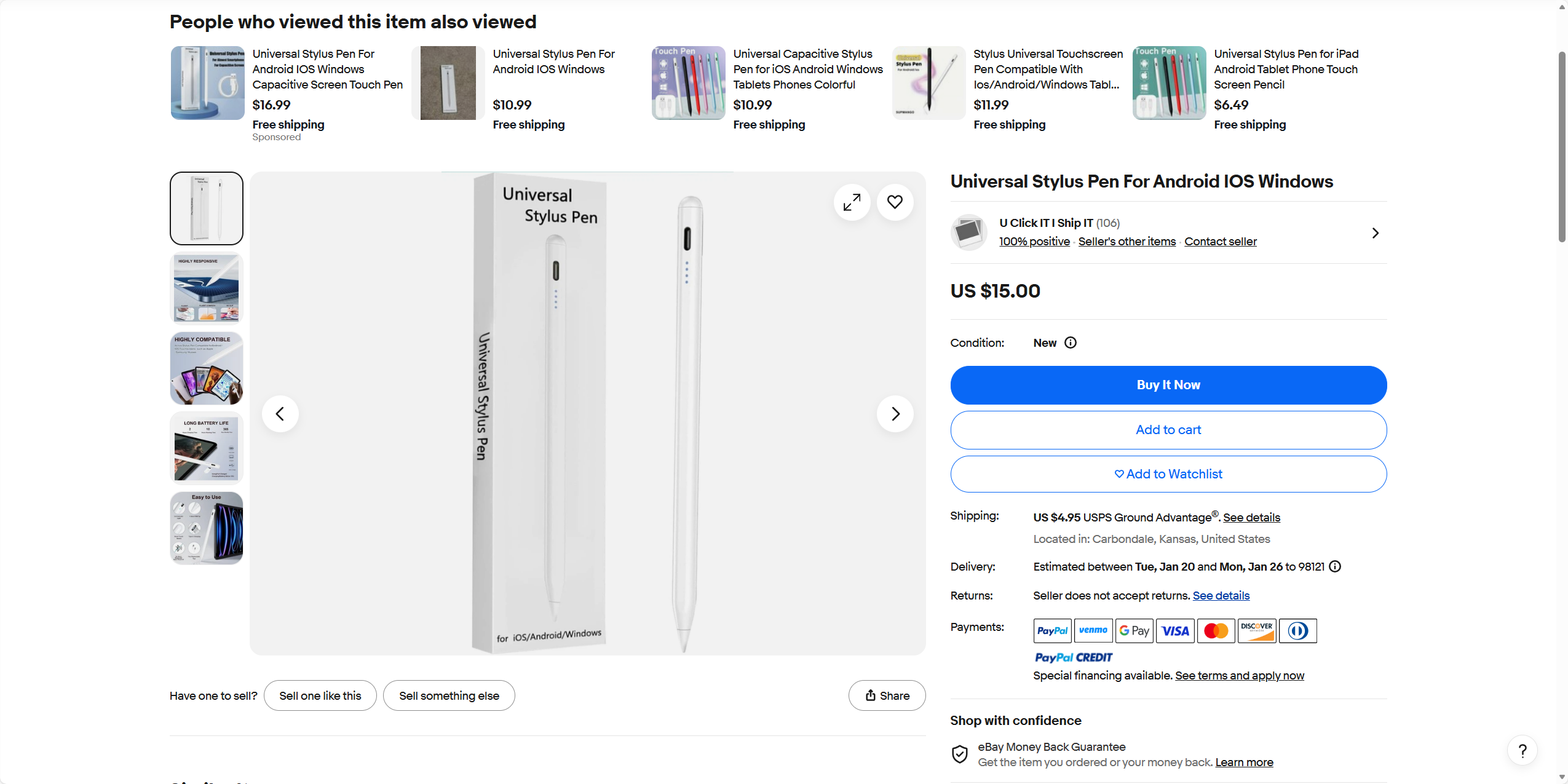Open the $6.49 iPad stylus listing
Viewport: 1568px width, 784px height.
coord(1286,69)
